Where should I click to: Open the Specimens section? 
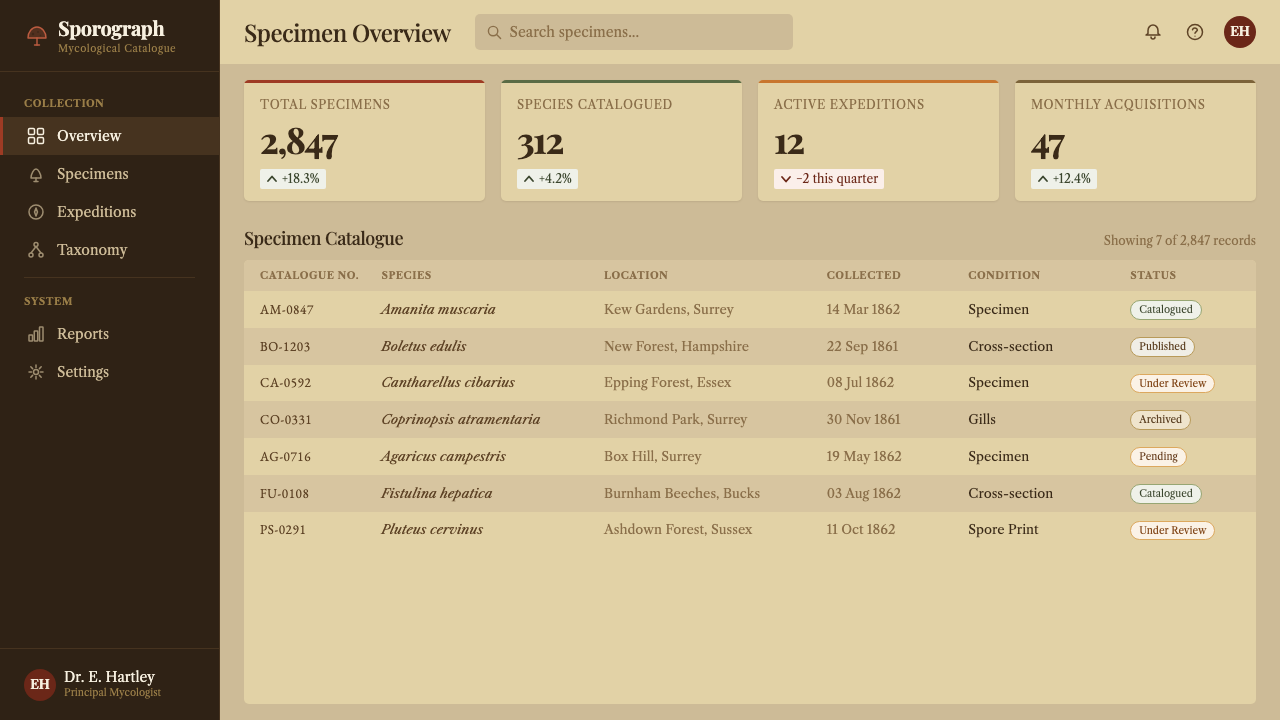(x=110, y=174)
